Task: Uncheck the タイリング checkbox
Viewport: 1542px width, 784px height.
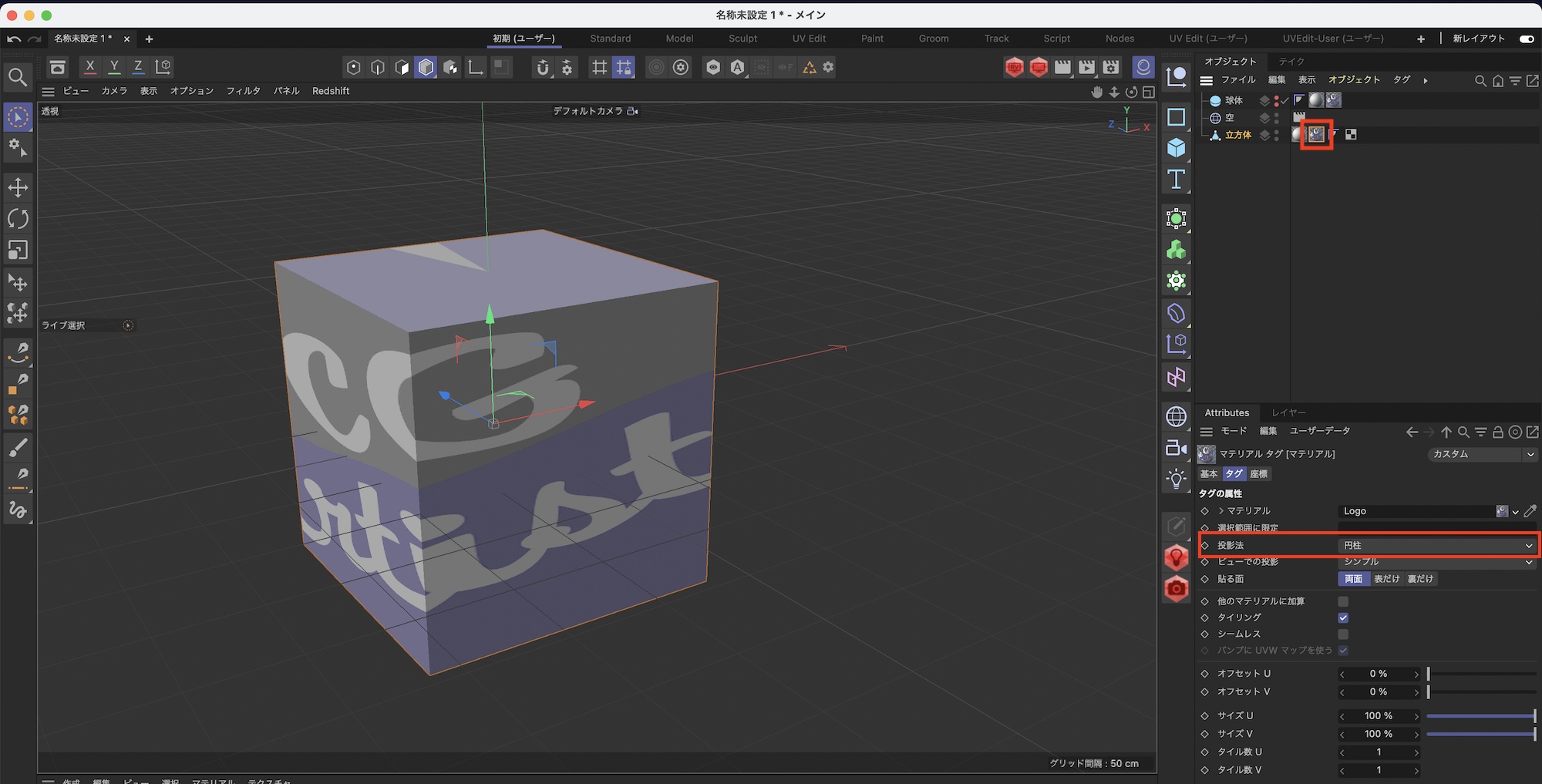Action: click(1343, 617)
